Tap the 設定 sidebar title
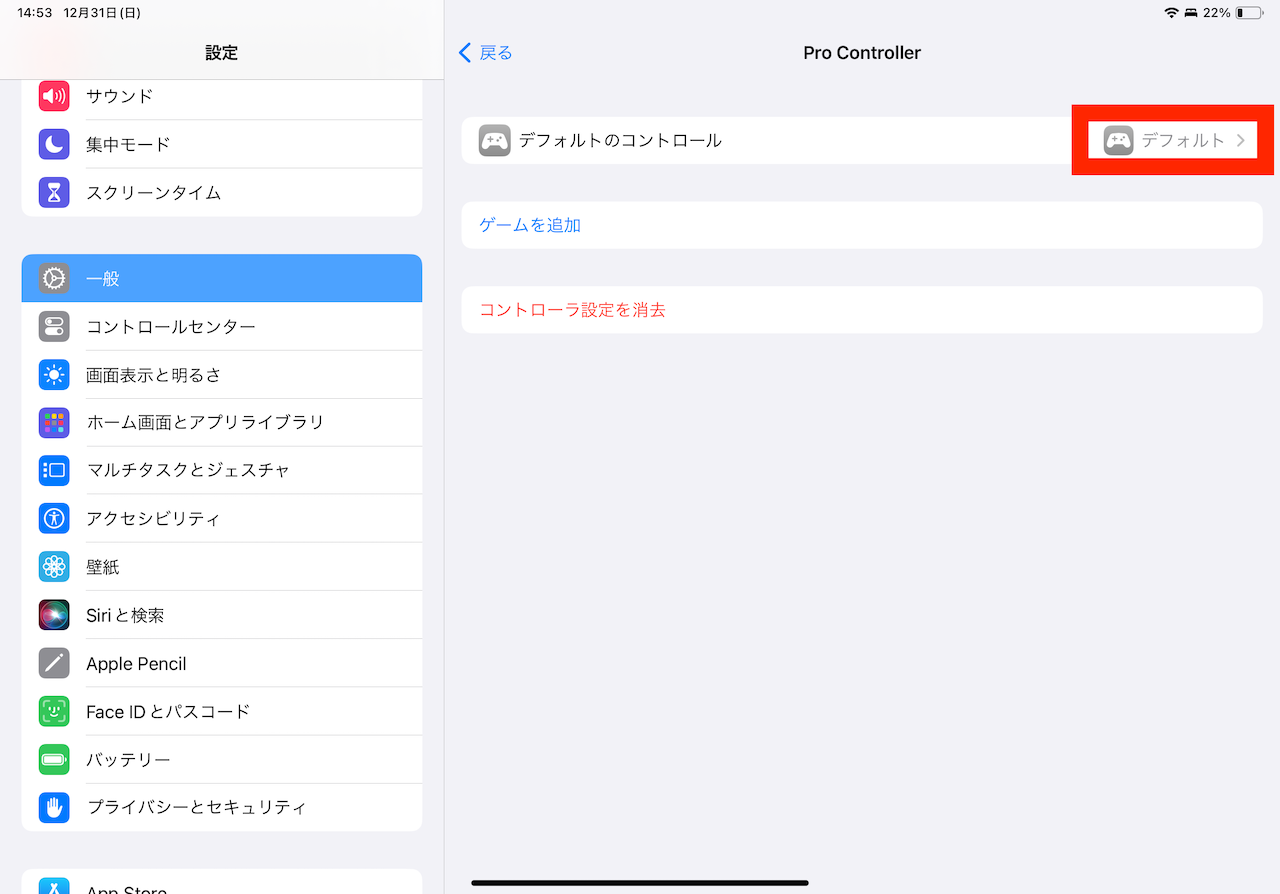This screenshot has width=1280, height=894. [x=222, y=53]
